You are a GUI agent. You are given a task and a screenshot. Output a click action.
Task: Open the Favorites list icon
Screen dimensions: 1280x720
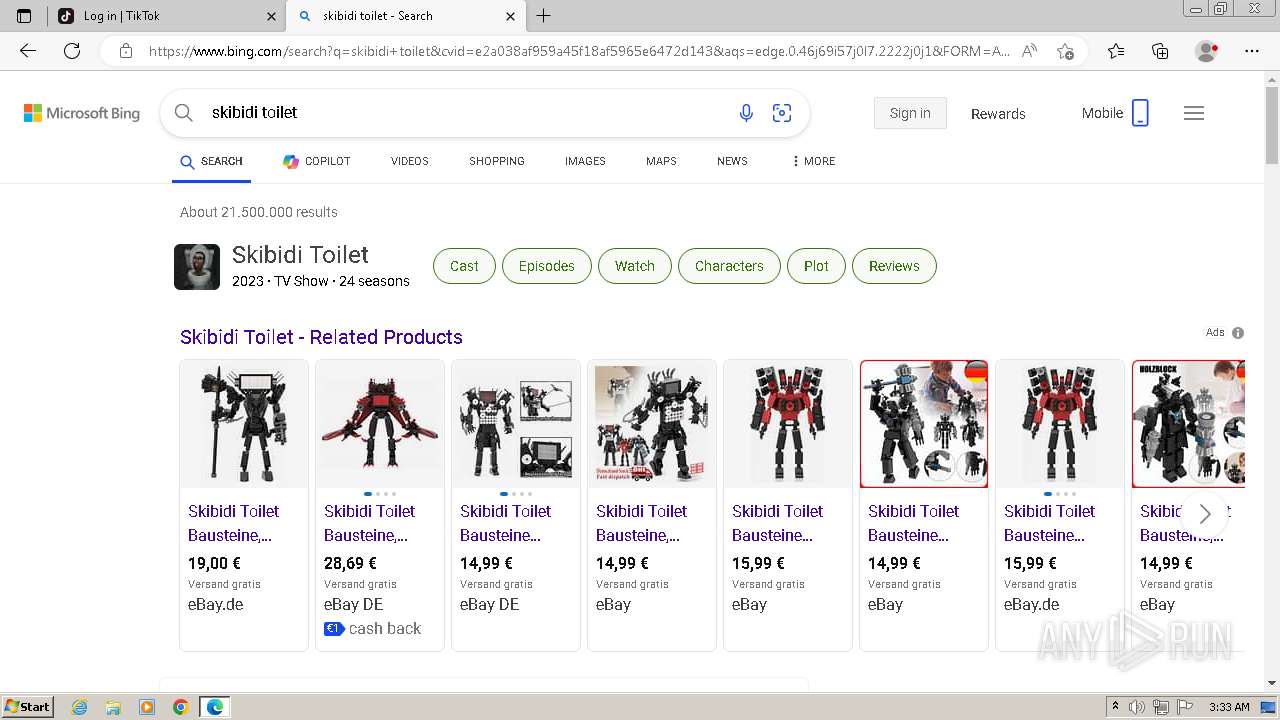point(1116,51)
